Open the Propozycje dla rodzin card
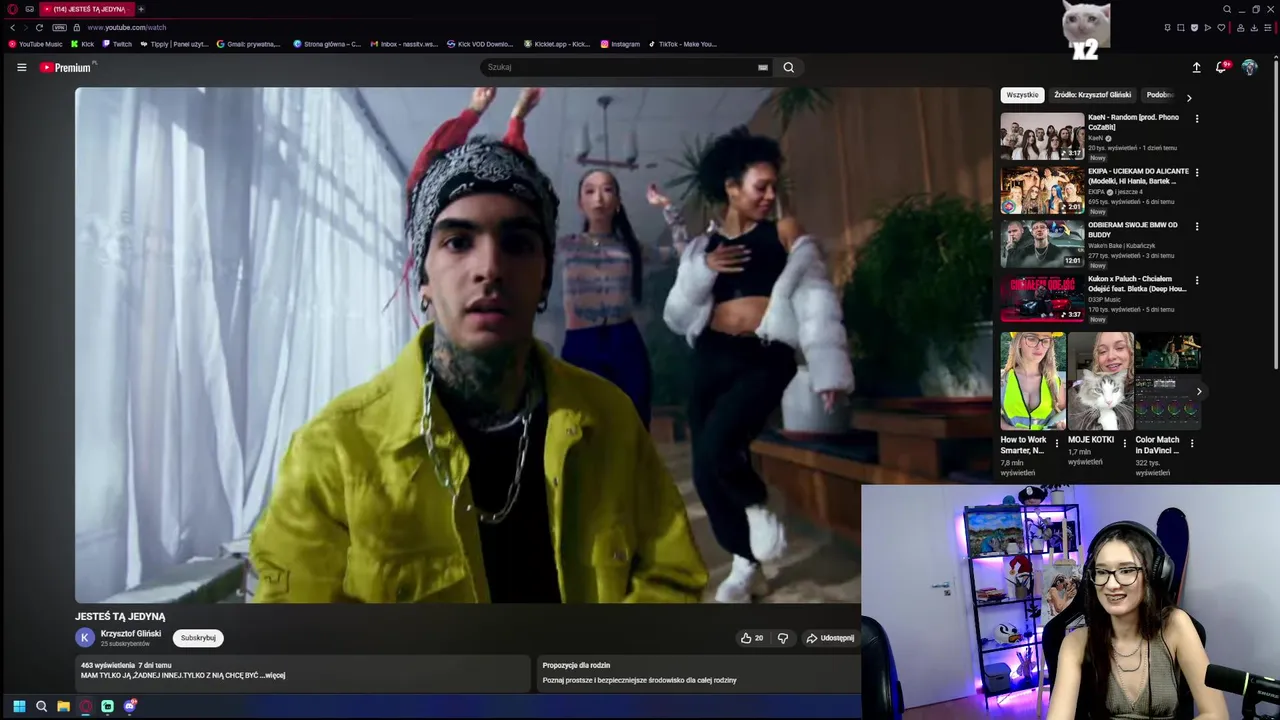 tap(697, 673)
